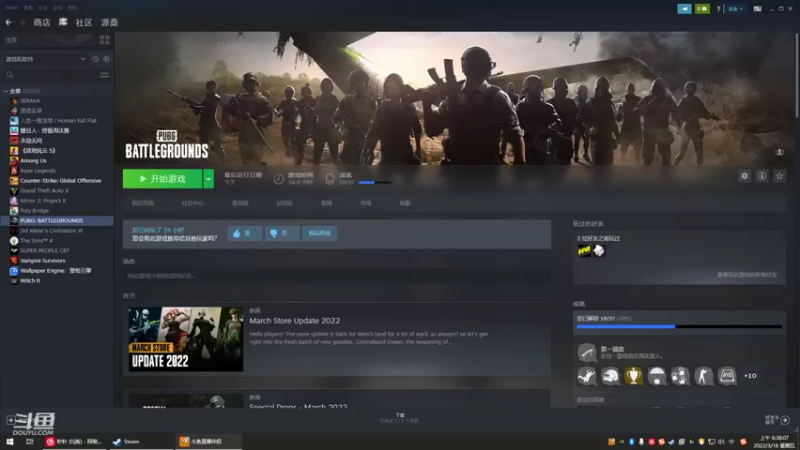Image resolution: width=800 pixels, height=450 pixels.
Task: Open the 社区 community tab
Action: pyautogui.click(x=84, y=22)
